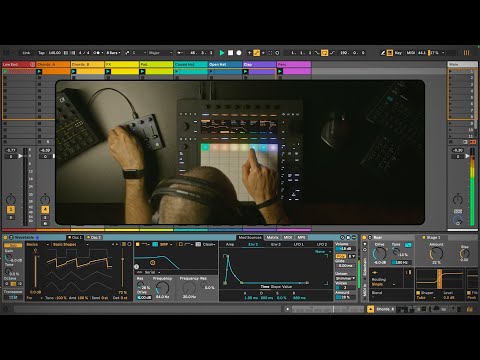Switch to Osc 1 tab
This screenshot has height=360, width=480.
click(x=75, y=237)
